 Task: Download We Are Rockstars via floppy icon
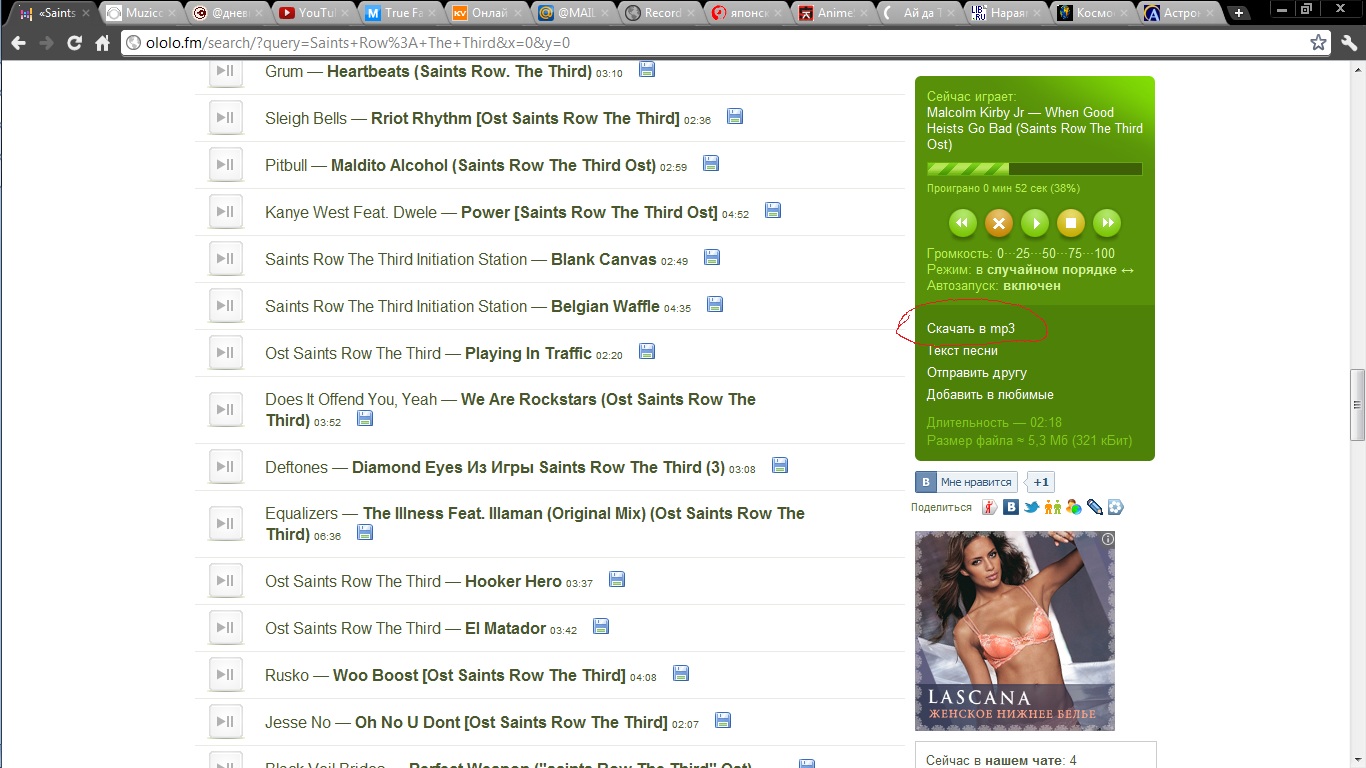click(365, 418)
